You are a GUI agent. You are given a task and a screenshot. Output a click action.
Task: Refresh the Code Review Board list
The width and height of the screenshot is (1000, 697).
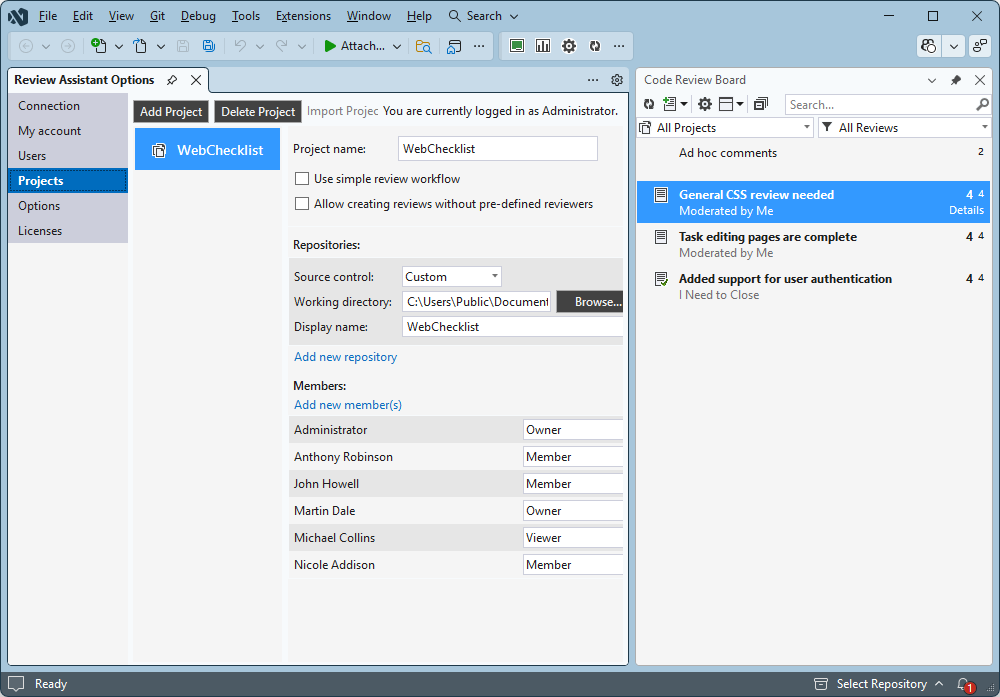click(649, 104)
